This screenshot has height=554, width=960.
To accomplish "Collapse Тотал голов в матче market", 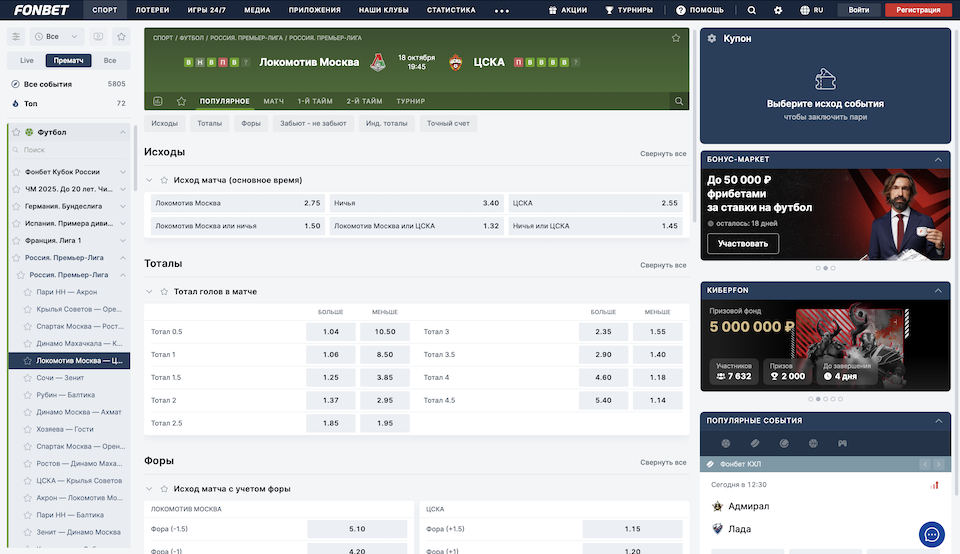I will (x=149, y=291).
